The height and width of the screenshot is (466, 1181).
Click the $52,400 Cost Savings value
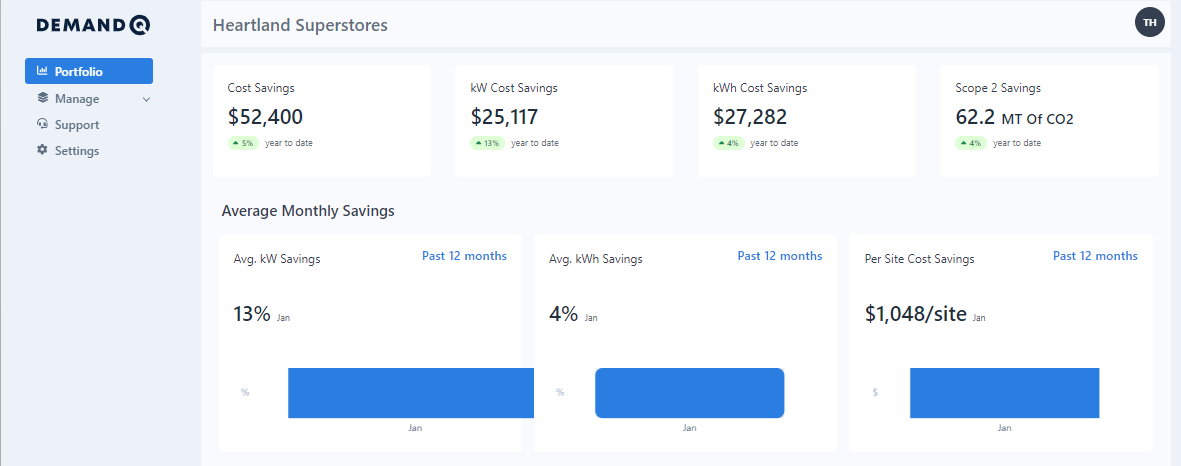click(265, 117)
